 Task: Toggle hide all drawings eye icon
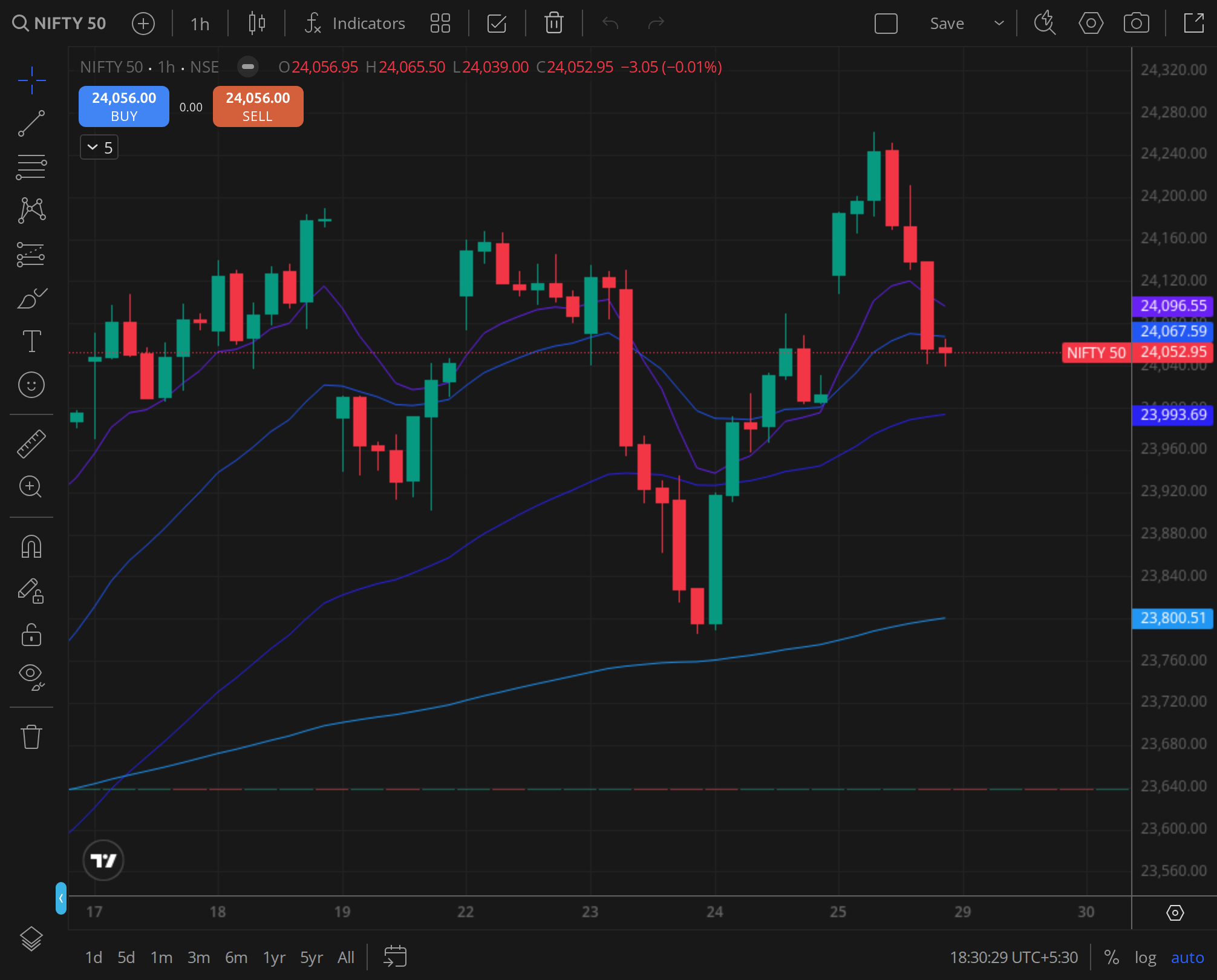click(31, 677)
